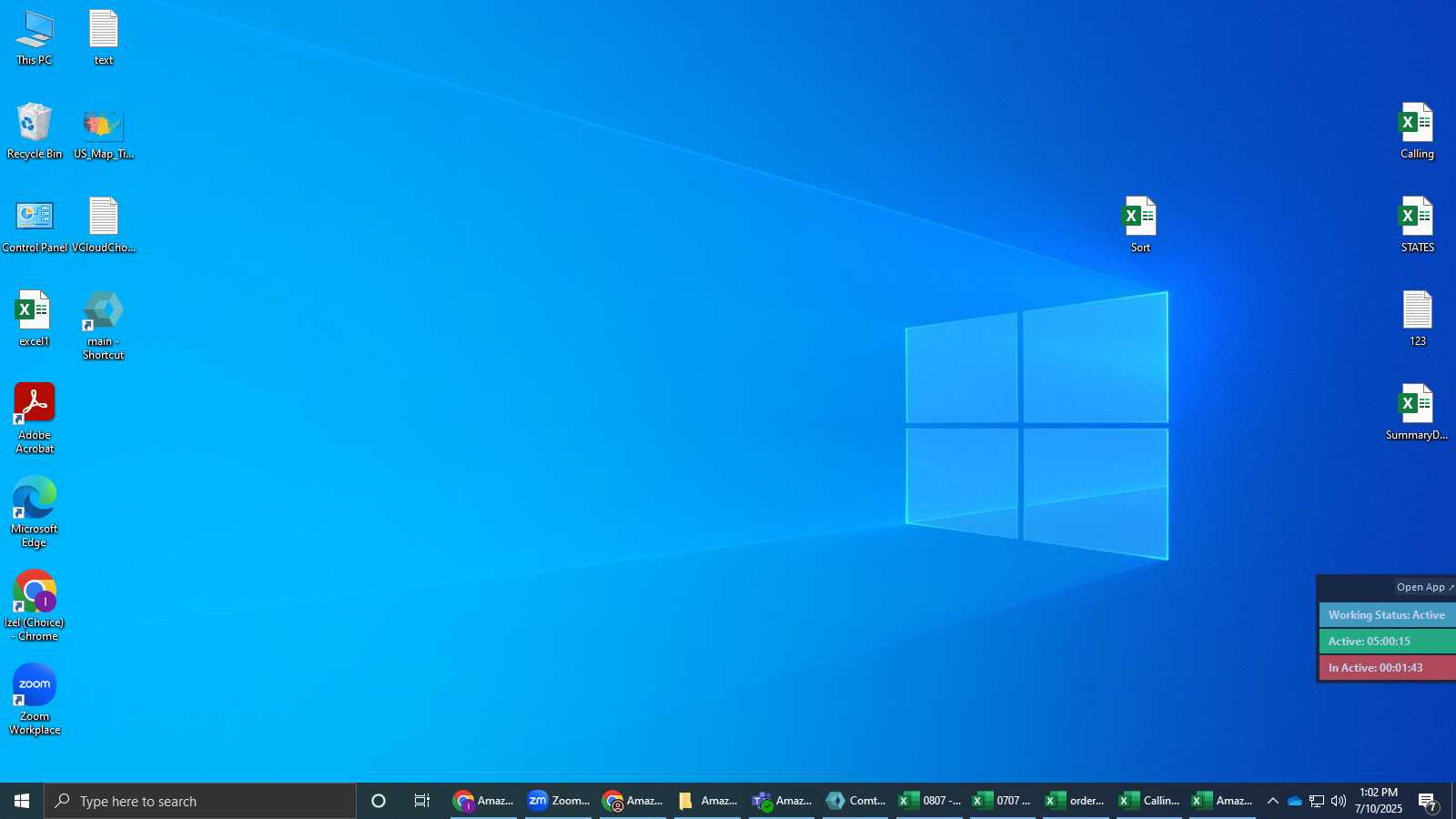1456x819 pixels.
Task: Select the STATES Excel file icon
Action: pos(1417,226)
